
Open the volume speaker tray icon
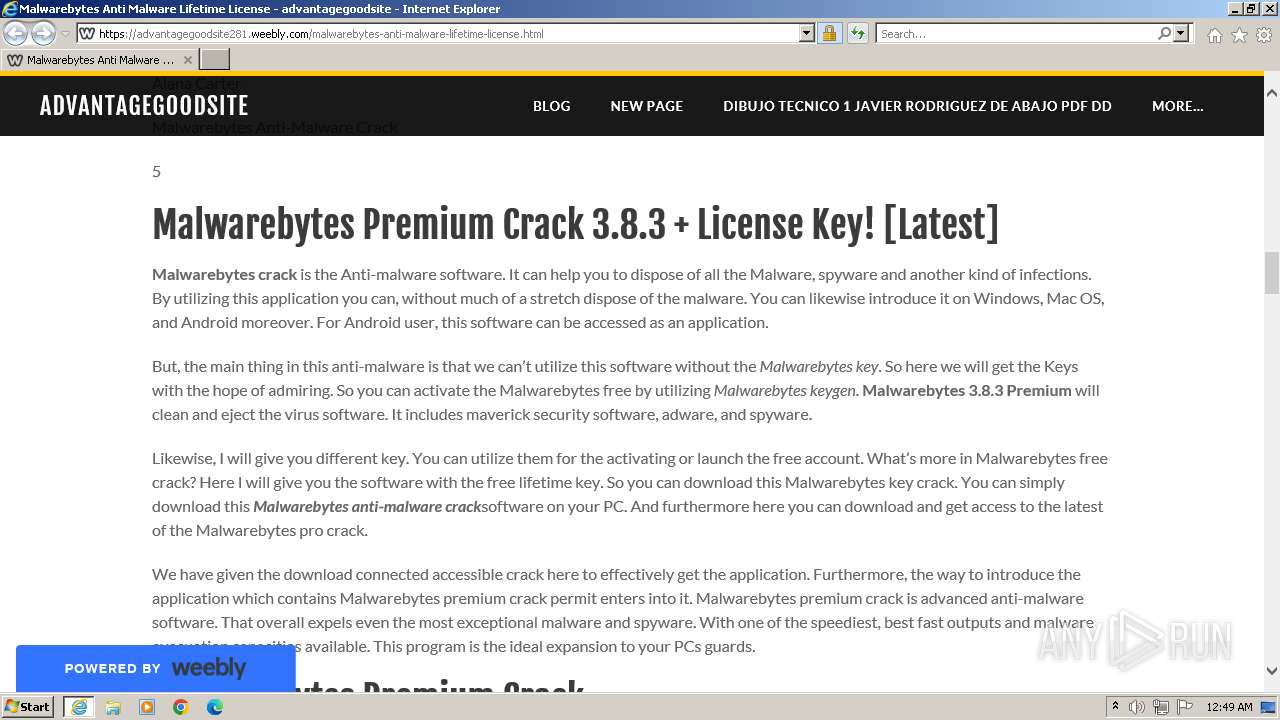pos(1137,707)
